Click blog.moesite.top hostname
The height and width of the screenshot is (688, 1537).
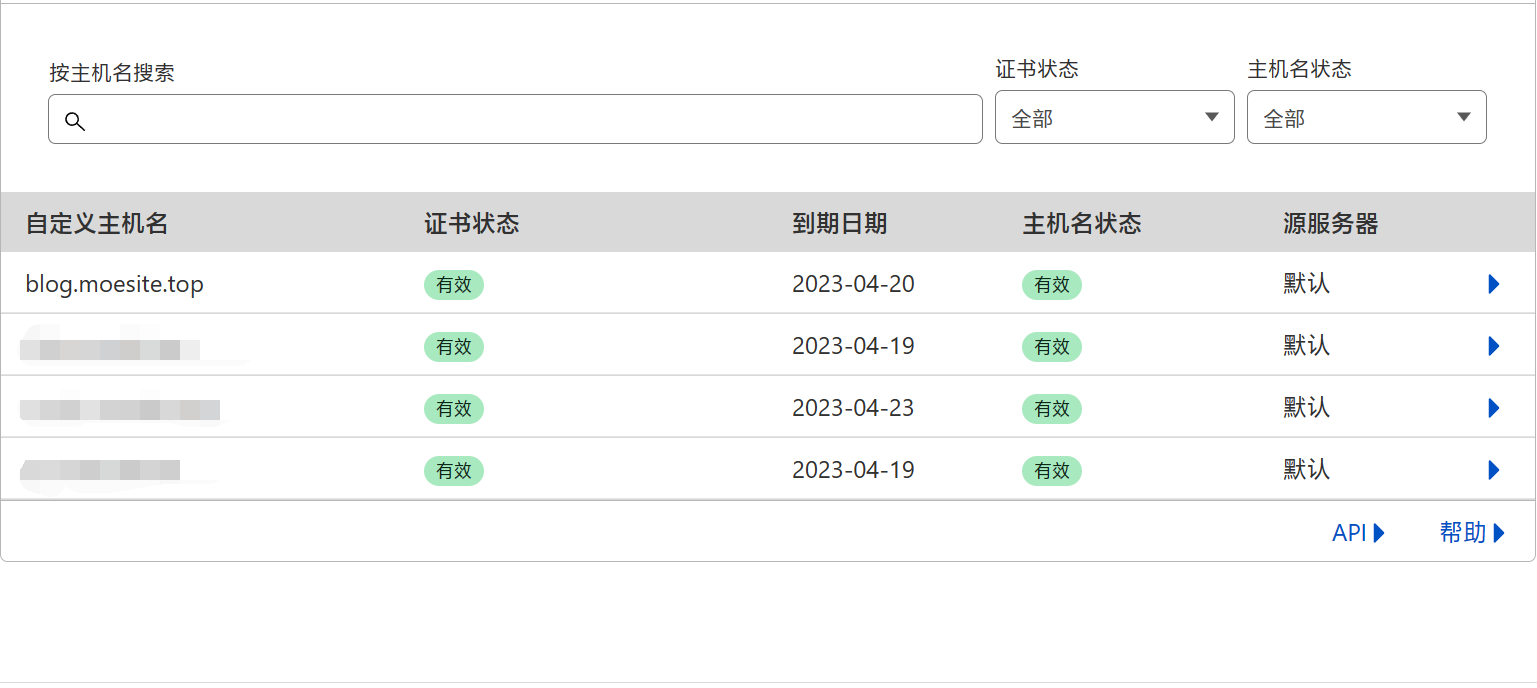(x=115, y=284)
